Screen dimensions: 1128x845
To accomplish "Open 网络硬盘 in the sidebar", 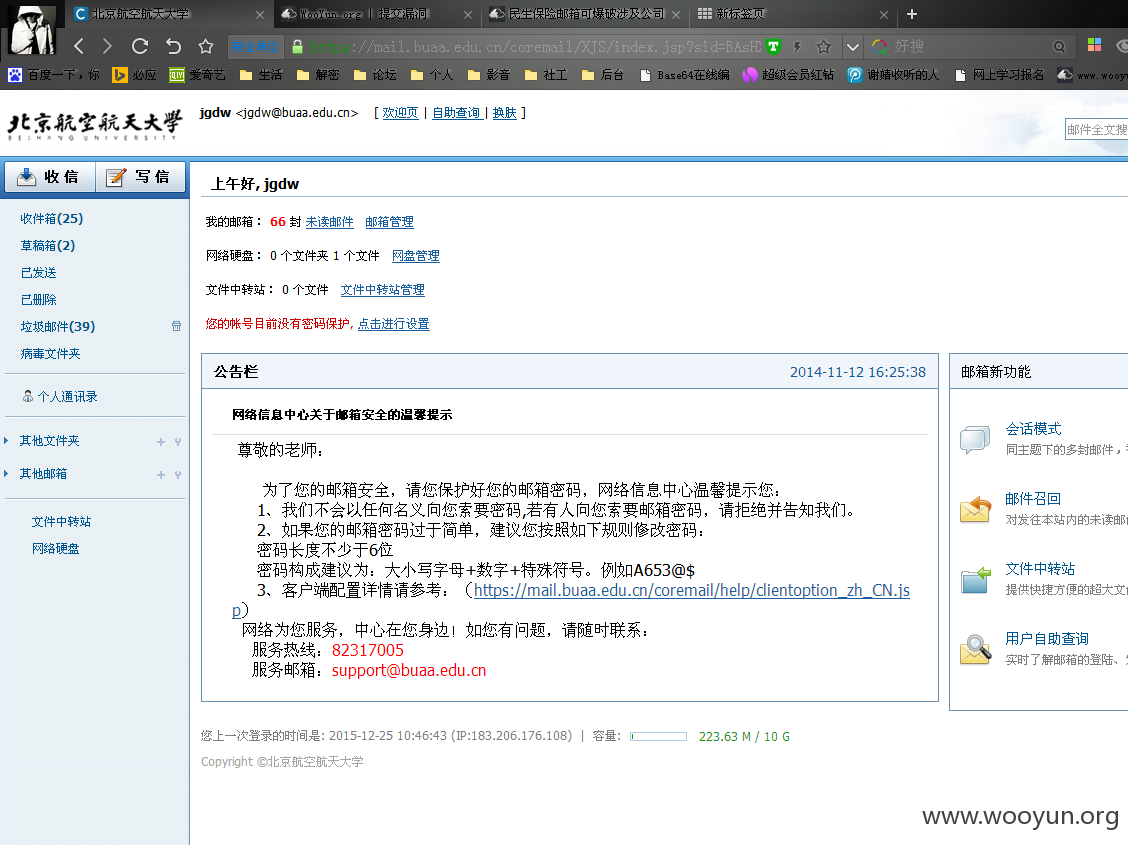I will point(55,549).
